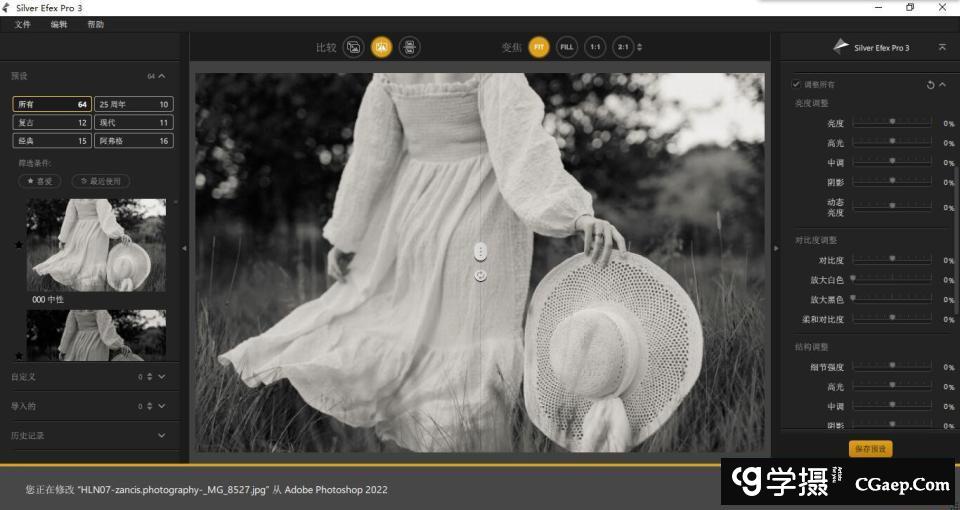Collapse the 预设 presets section chevron
The height and width of the screenshot is (510, 960).
pos(162,76)
